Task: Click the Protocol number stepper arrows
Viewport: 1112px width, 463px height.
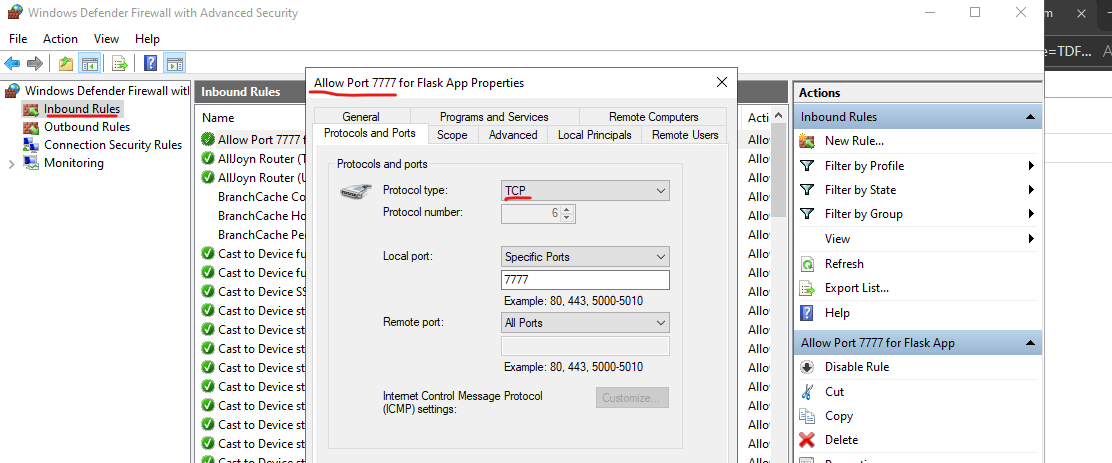Action: coord(566,213)
